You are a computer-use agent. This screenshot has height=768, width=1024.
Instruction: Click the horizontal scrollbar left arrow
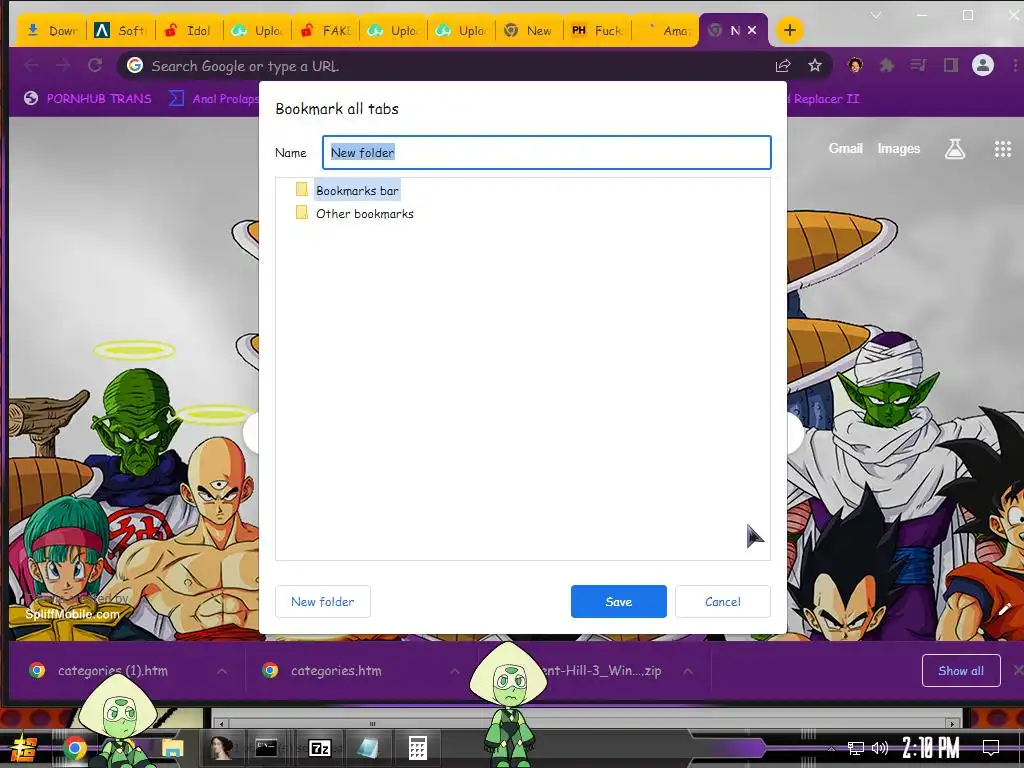pyautogui.click(x=221, y=724)
